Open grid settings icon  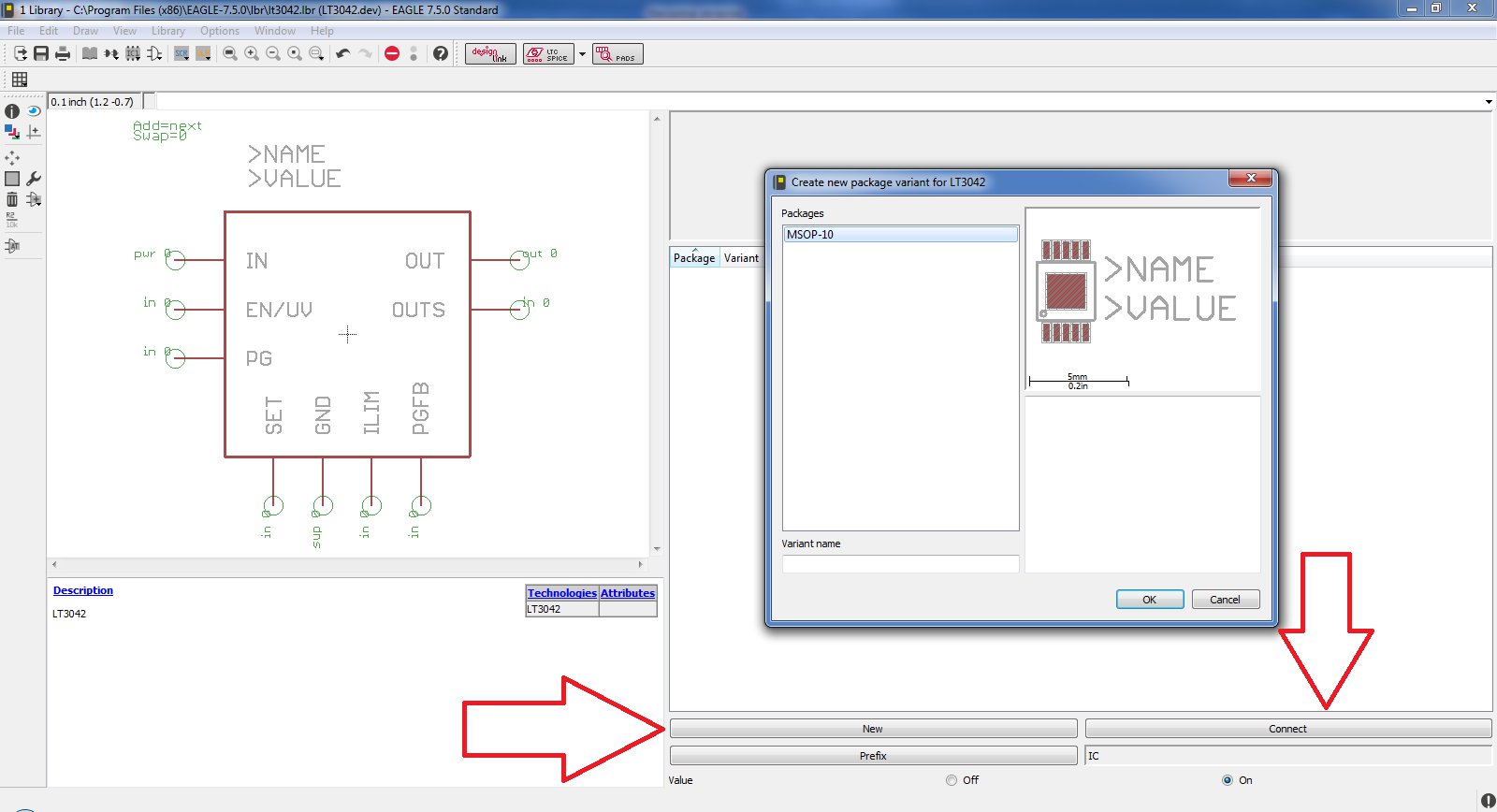coord(20,80)
